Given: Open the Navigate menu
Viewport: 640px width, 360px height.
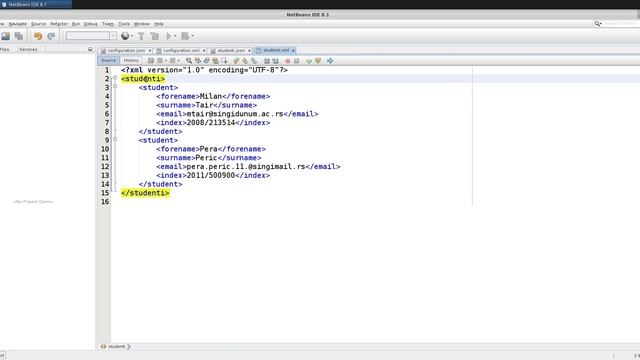Looking at the screenshot, I should click(x=18, y=24).
